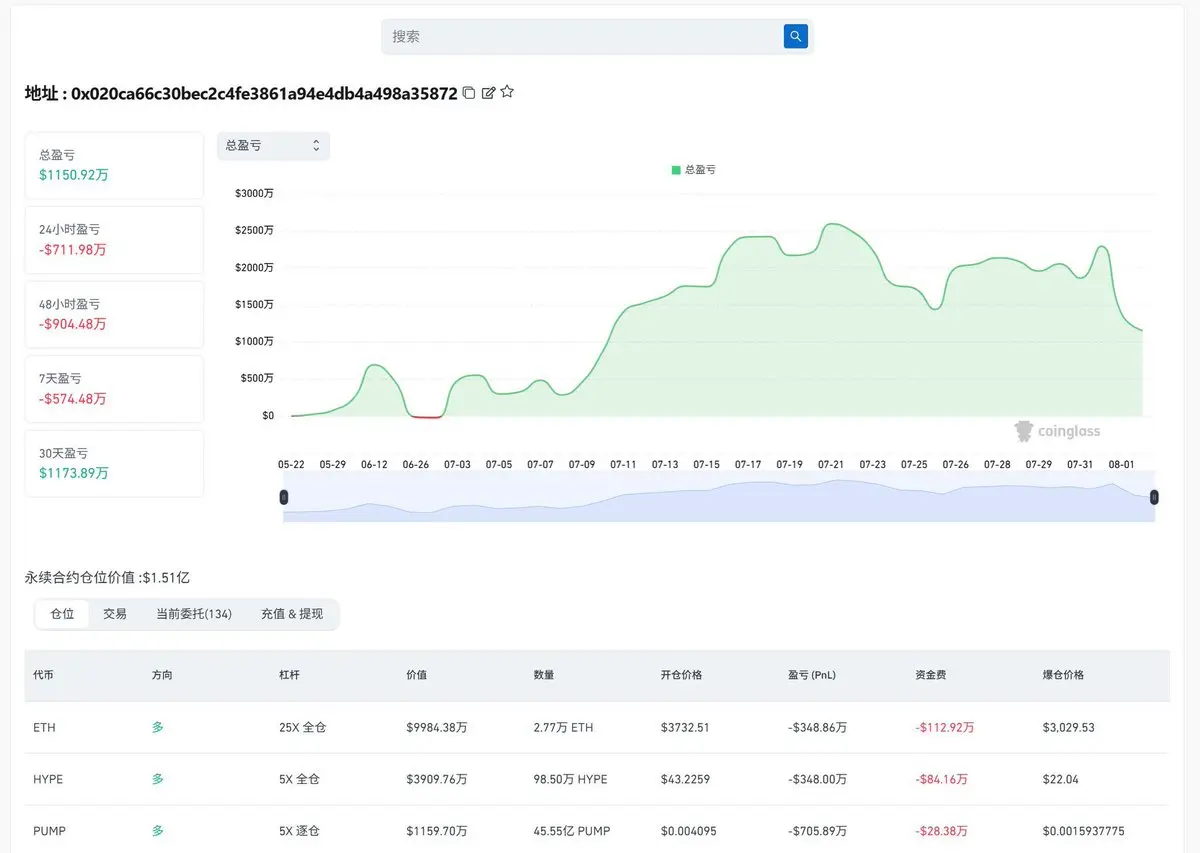Click the 多 direction in HYPE row
This screenshot has height=853, width=1200.
(x=158, y=779)
